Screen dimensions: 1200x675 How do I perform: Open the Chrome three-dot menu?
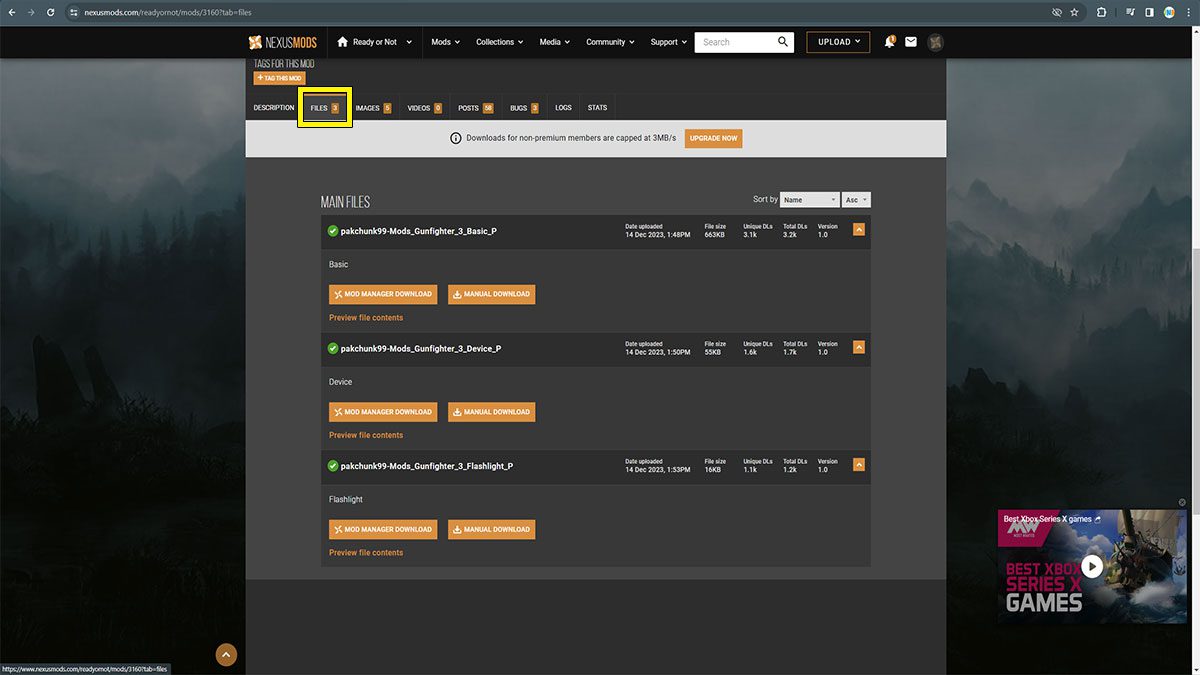1188,12
